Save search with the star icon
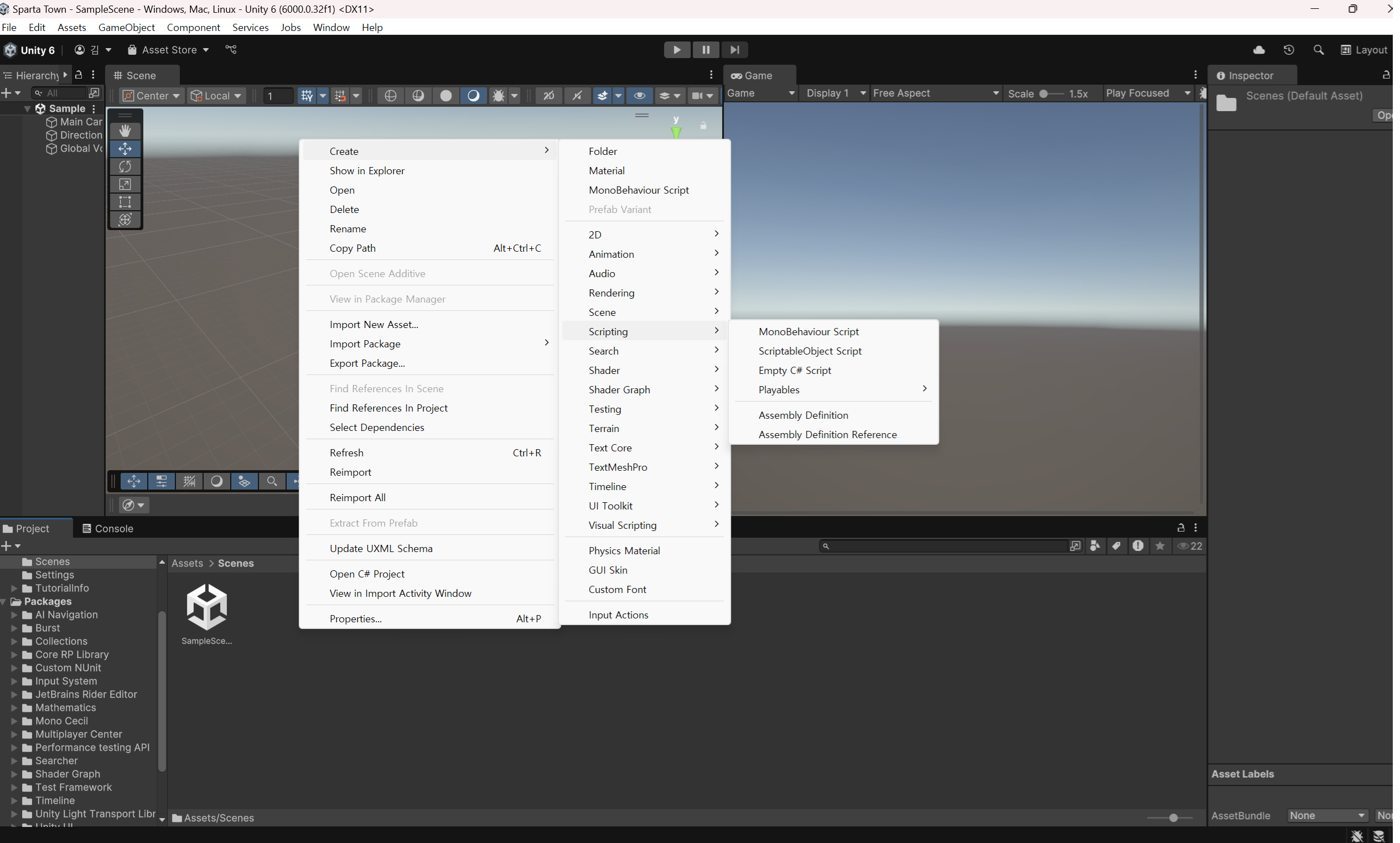This screenshot has height=843, width=1400. (1160, 546)
